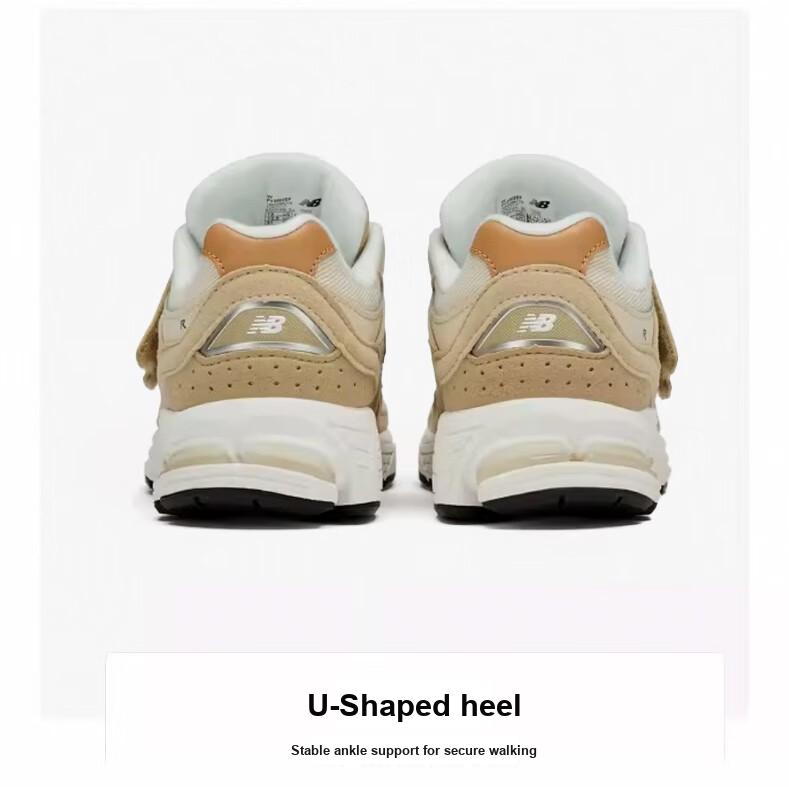This screenshot has width=789, height=789.
Task: Select the size label inside right shoe tongue
Action: click(513, 208)
